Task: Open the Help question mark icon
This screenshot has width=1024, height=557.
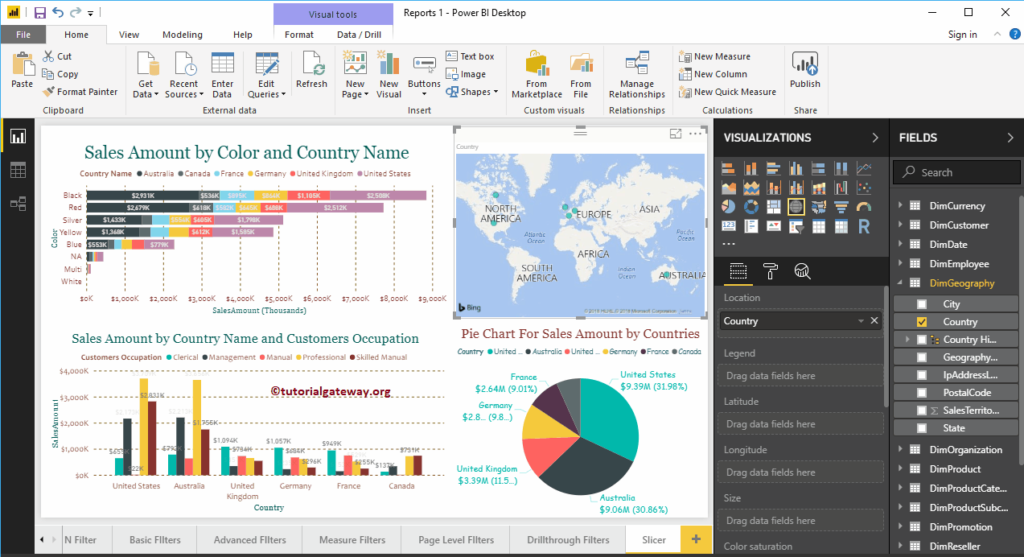Action: (x=1015, y=34)
